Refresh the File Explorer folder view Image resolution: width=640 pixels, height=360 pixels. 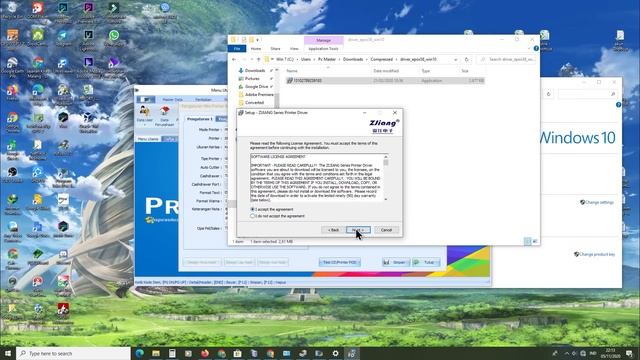(x=467, y=60)
